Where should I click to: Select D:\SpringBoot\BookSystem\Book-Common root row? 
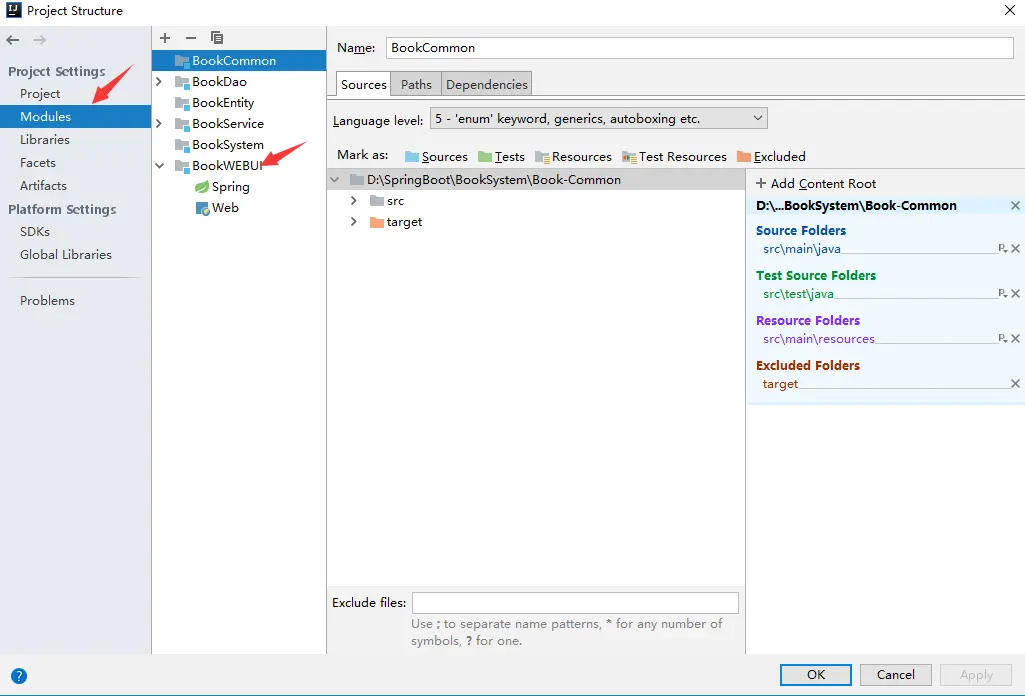536,180
